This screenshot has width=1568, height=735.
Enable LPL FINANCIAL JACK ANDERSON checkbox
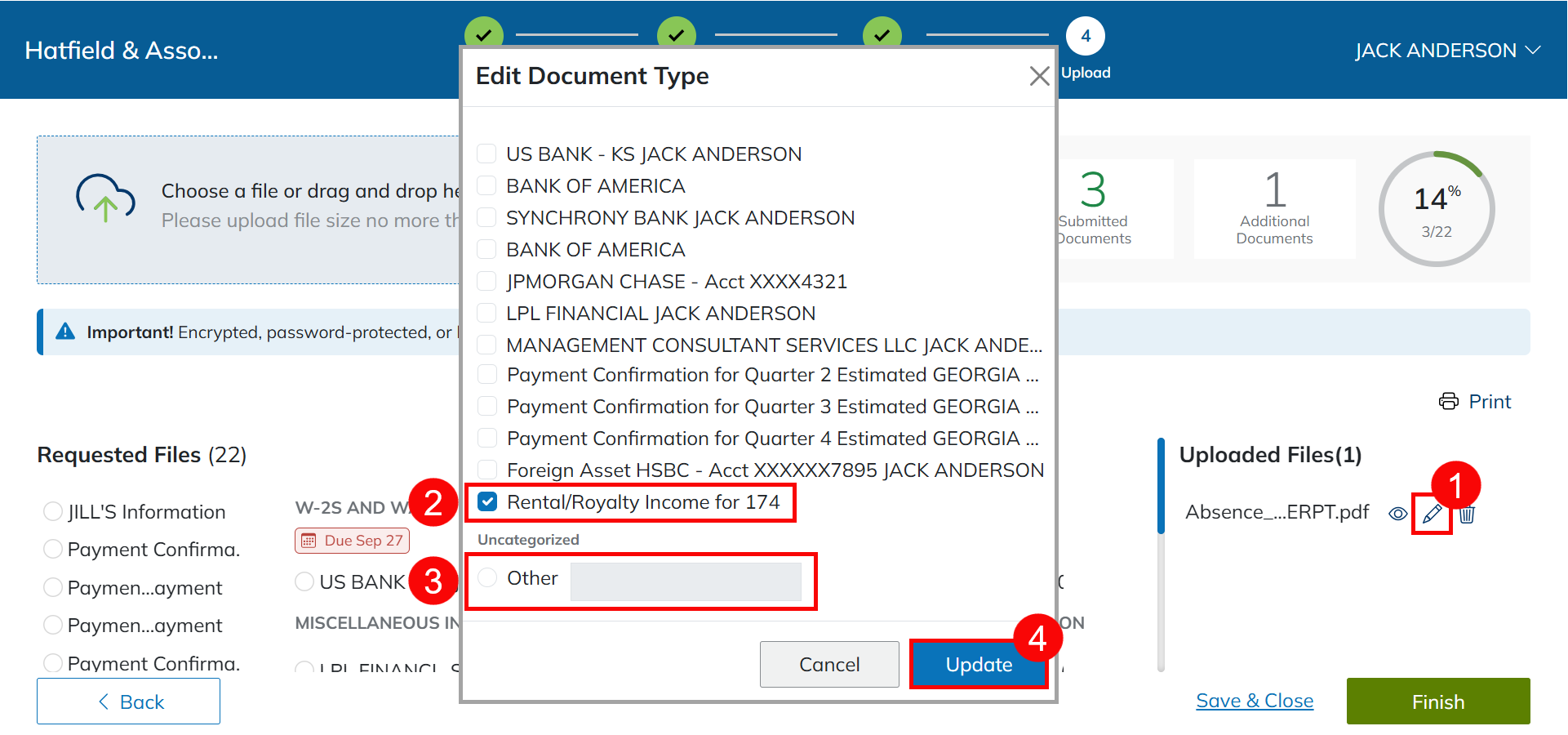point(486,313)
